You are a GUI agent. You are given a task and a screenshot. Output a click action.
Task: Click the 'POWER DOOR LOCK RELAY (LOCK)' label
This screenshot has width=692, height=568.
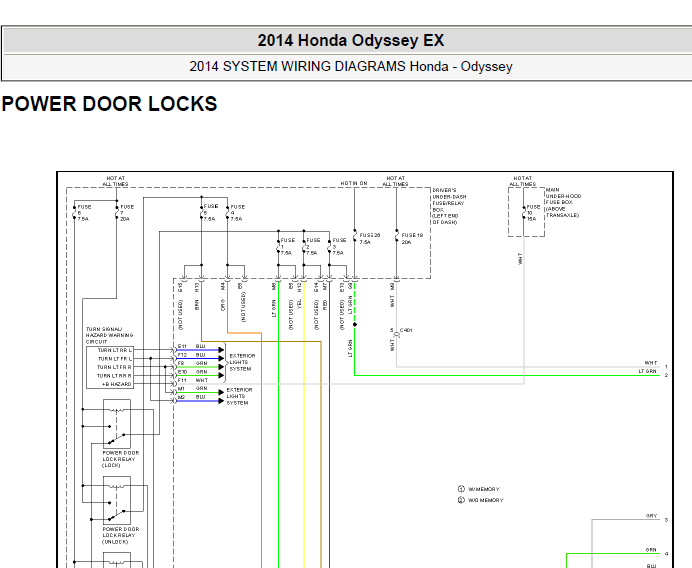(x=120, y=459)
